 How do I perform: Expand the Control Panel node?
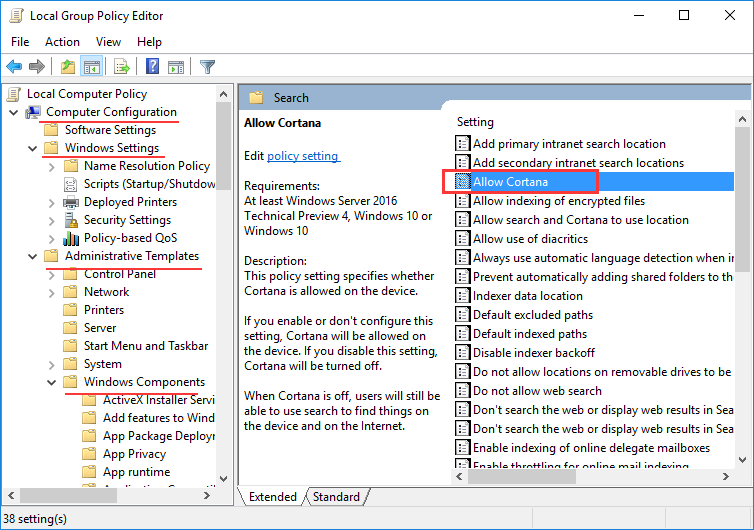51,275
